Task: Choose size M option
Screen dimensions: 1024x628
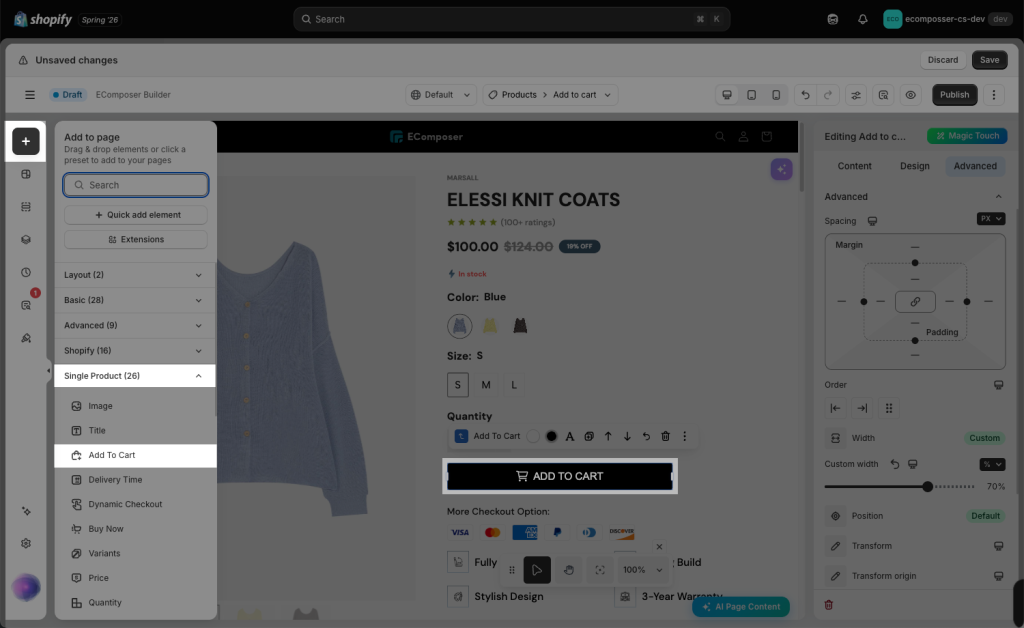Action: click(486, 385)
